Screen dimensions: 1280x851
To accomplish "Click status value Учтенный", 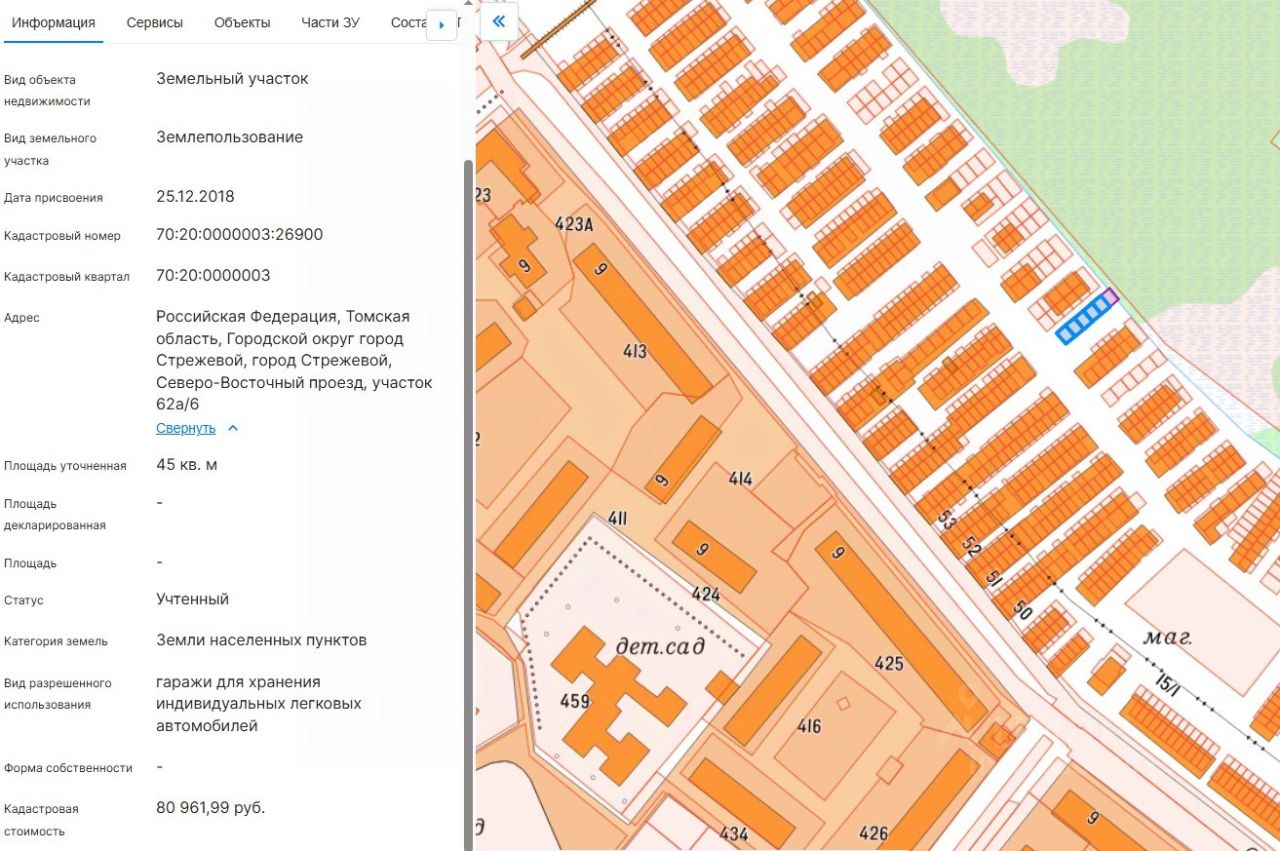I will pos(192,599).
